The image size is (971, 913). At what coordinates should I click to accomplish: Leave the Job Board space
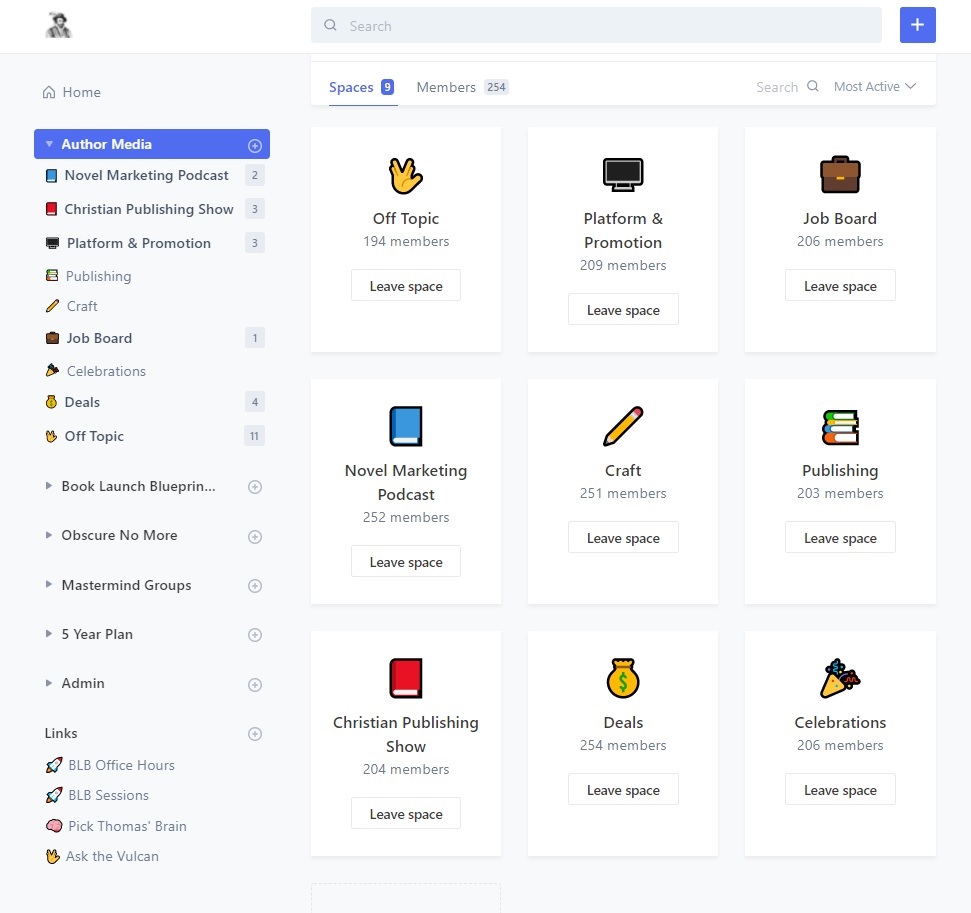[x=840, y=286]
